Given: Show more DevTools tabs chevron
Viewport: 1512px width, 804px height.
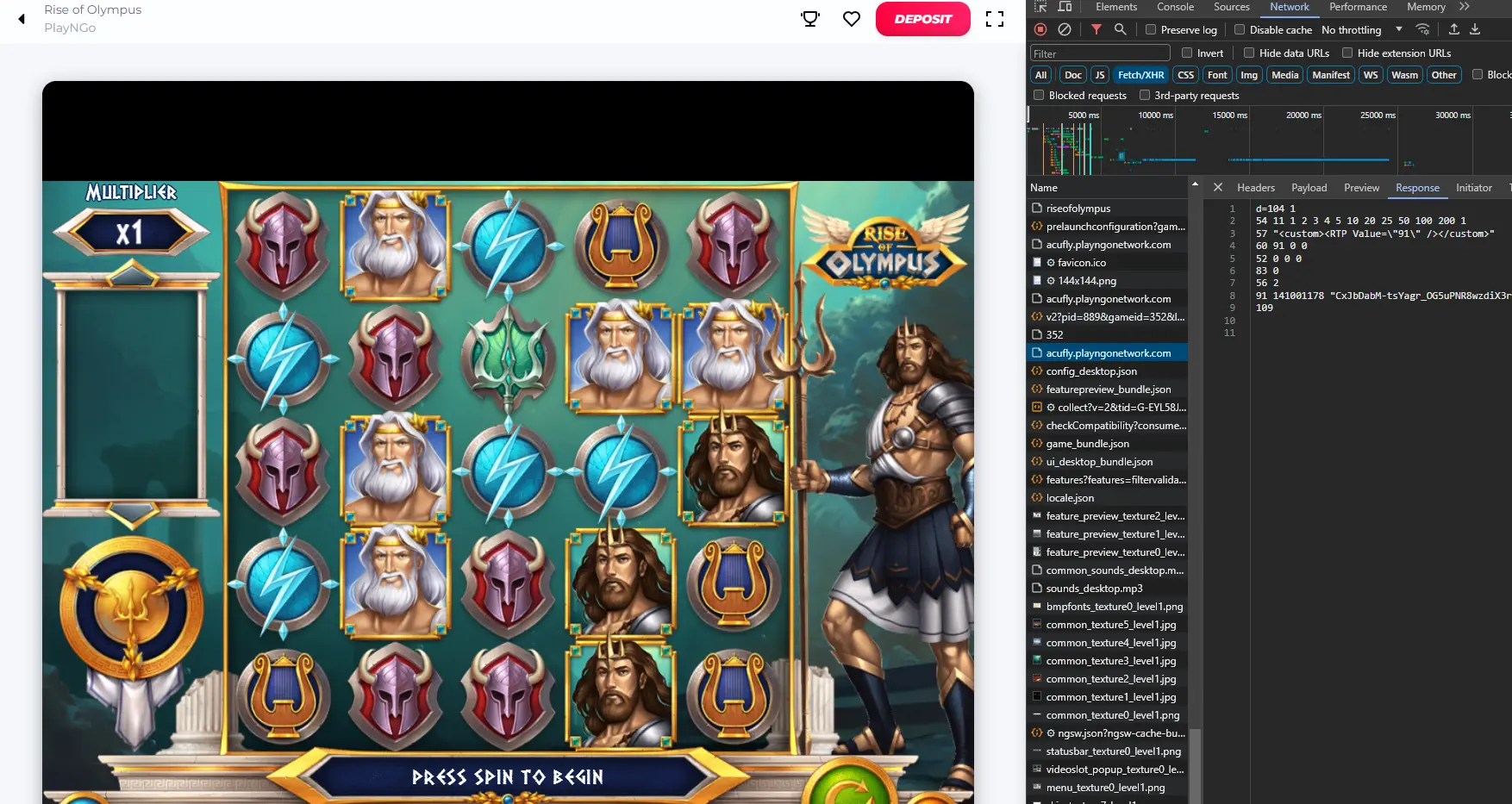Looking at the screenshot, I should coord(1465,6).
